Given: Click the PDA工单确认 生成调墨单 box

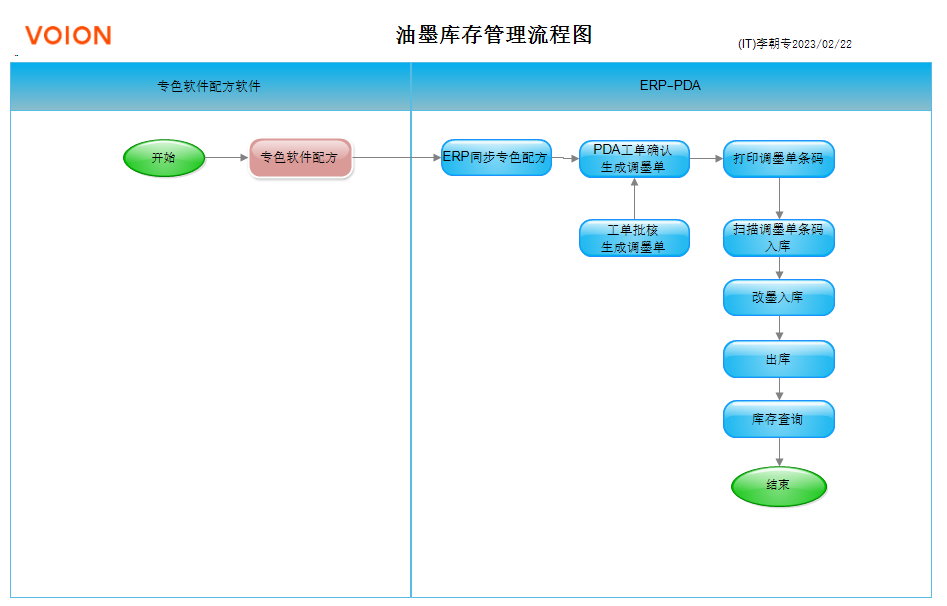Looking at the screenshot, I should click(634, 159).
